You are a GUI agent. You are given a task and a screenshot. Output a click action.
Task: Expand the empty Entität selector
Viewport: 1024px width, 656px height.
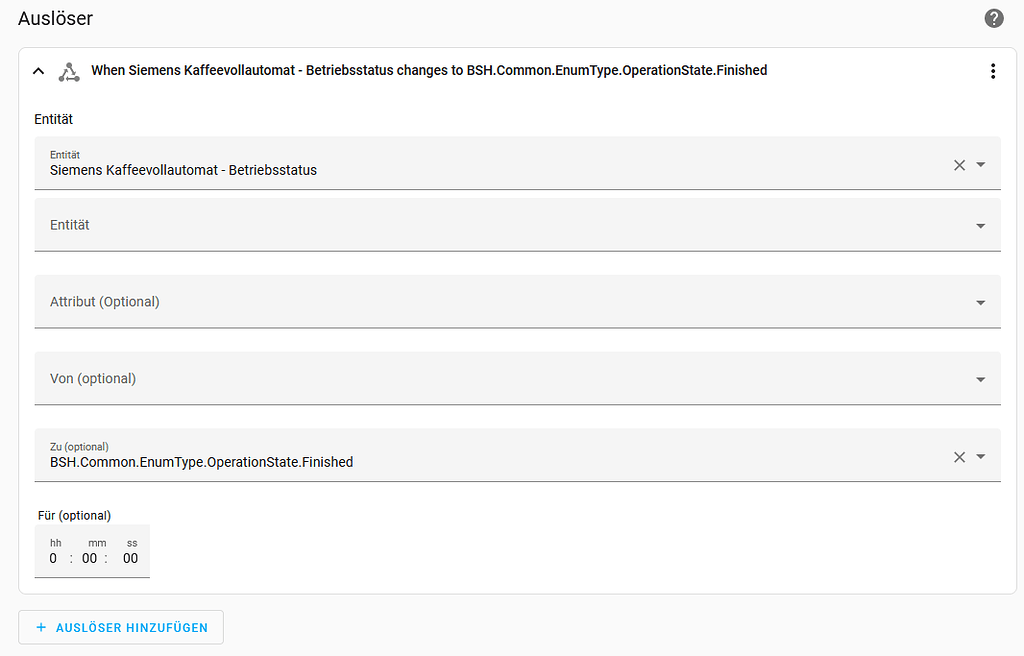tap(979, 225)
